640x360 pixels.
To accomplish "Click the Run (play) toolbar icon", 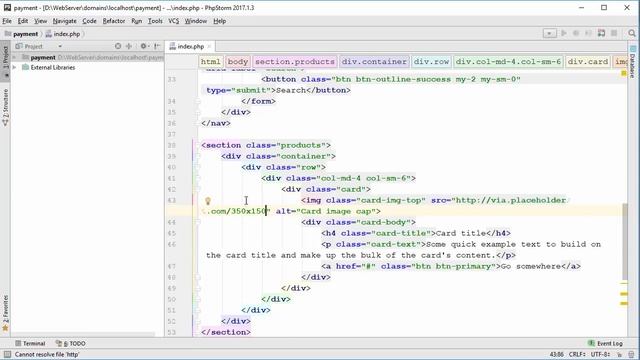I will click(564, 33).
